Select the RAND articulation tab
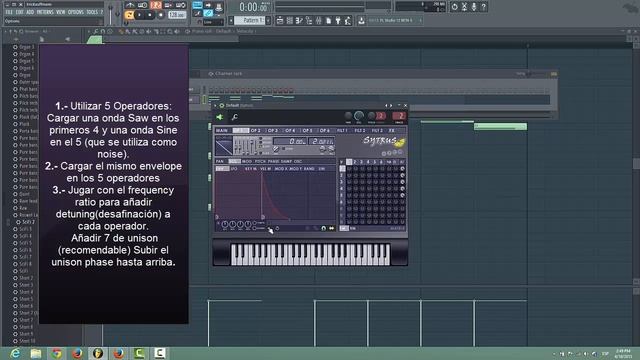Viewport: 640px width, 360px height. coord(309,169)
